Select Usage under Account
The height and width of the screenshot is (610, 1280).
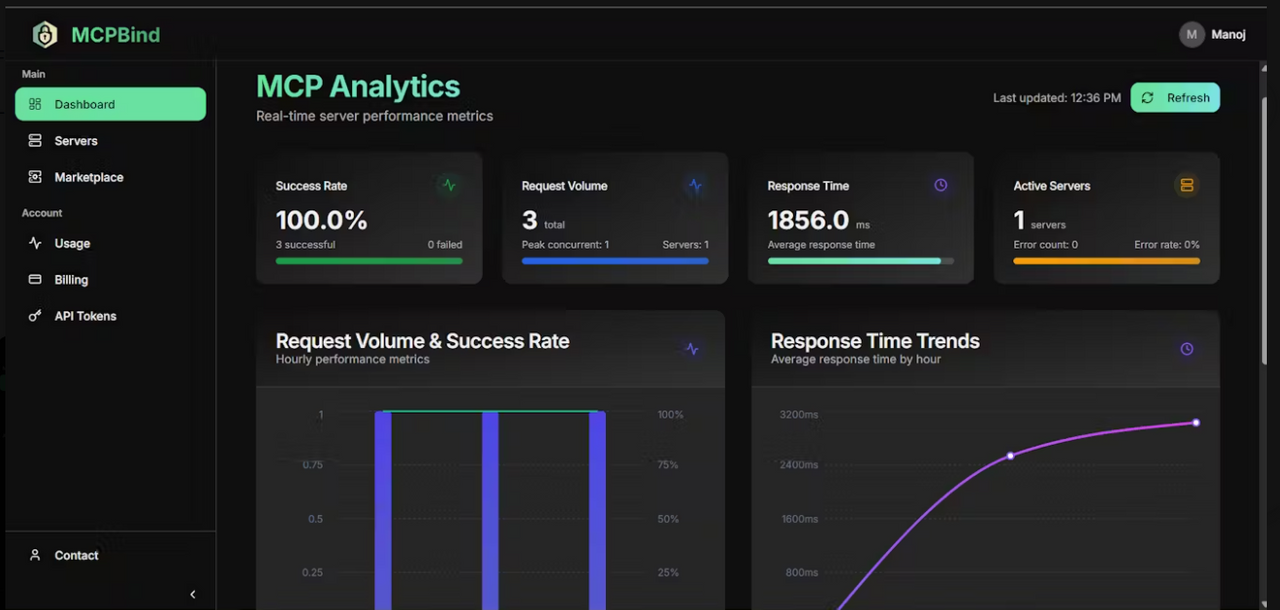tap(110, 243)
